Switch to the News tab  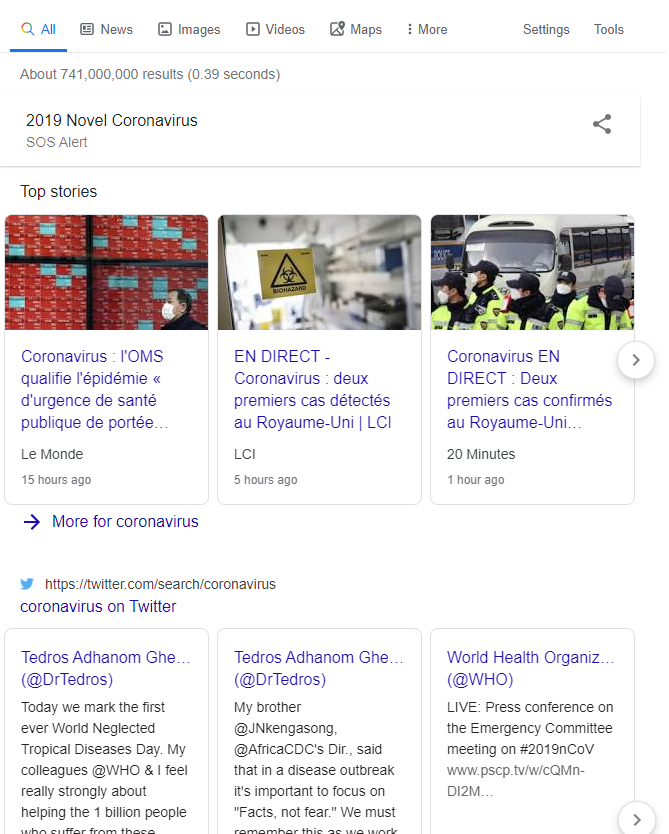106,29
